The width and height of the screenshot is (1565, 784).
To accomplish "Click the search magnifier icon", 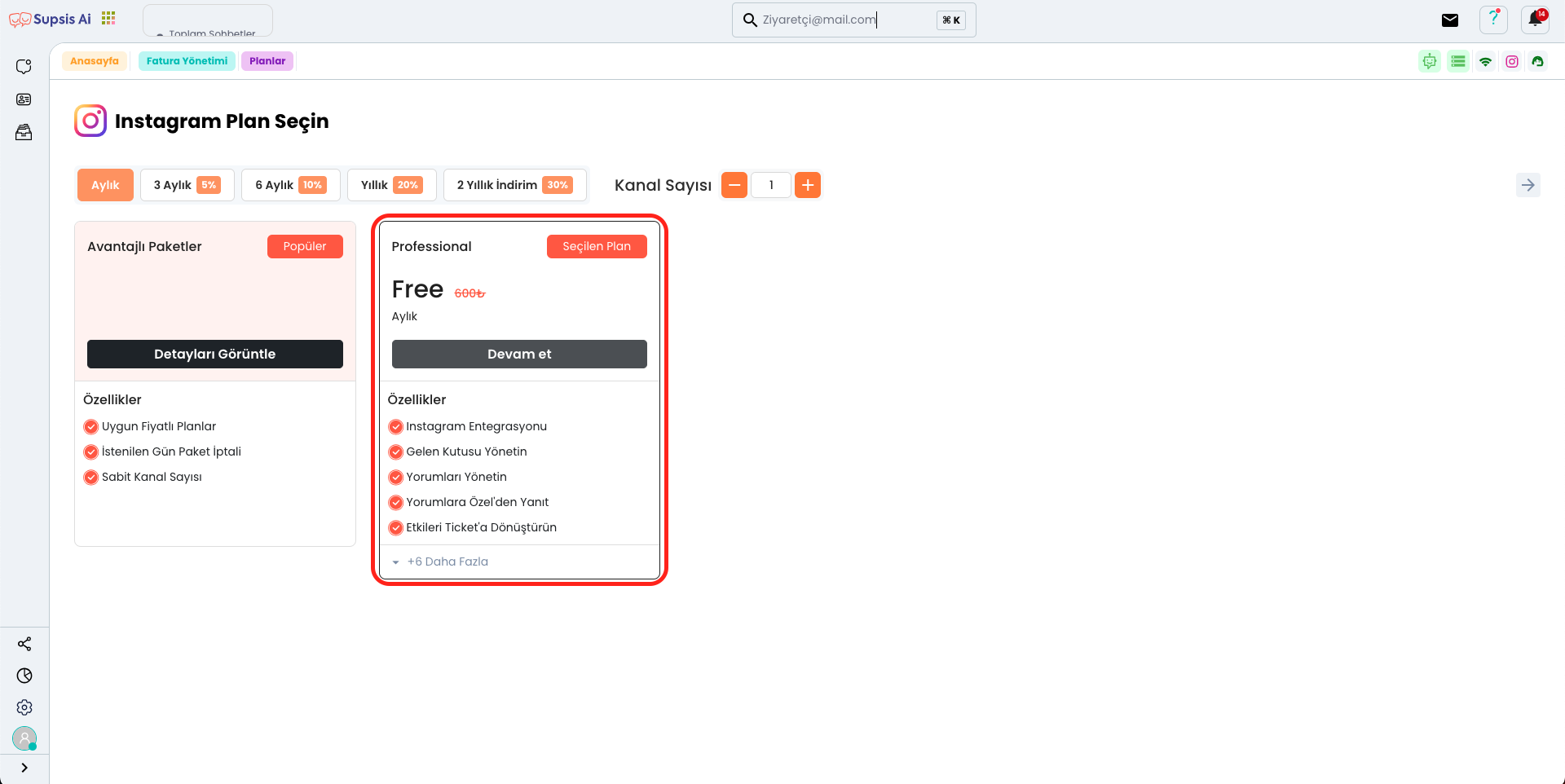I will 750,20.
